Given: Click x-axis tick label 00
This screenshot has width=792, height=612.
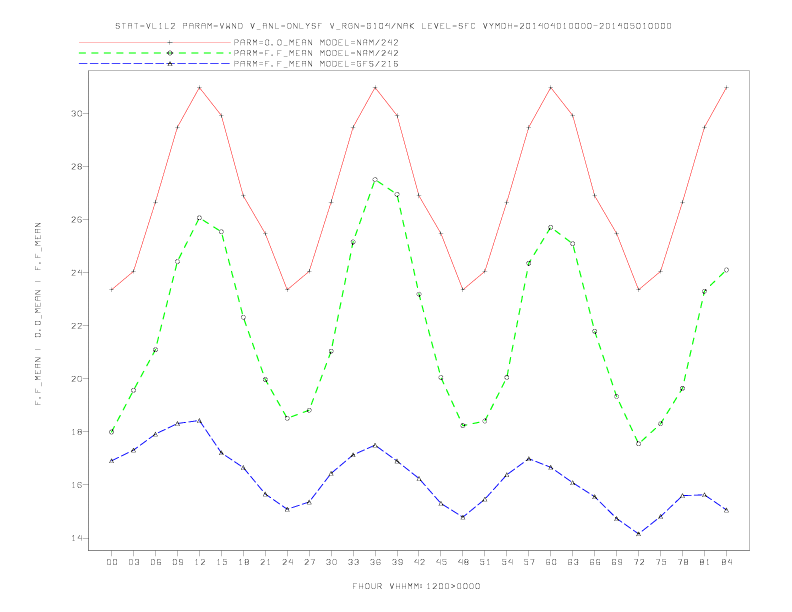Looking at the screenshot, I should pyautogui.click(x=112, y=562).
